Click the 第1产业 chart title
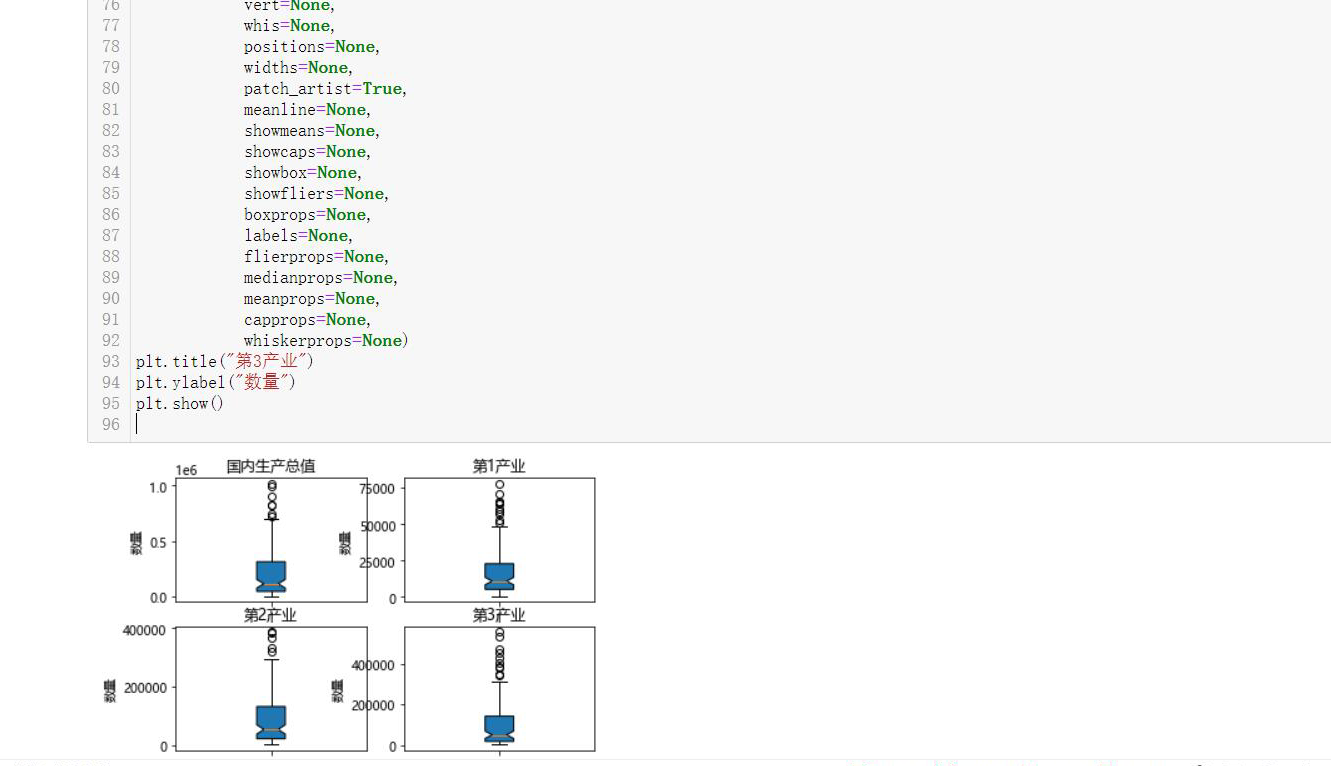Screen dimensions: 1331x766 (499, 466)
